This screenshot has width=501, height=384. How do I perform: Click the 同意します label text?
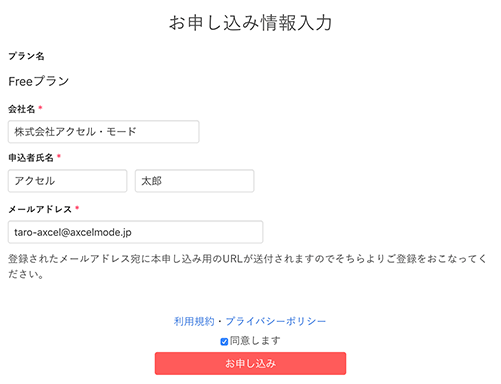[x=255, y=341]
